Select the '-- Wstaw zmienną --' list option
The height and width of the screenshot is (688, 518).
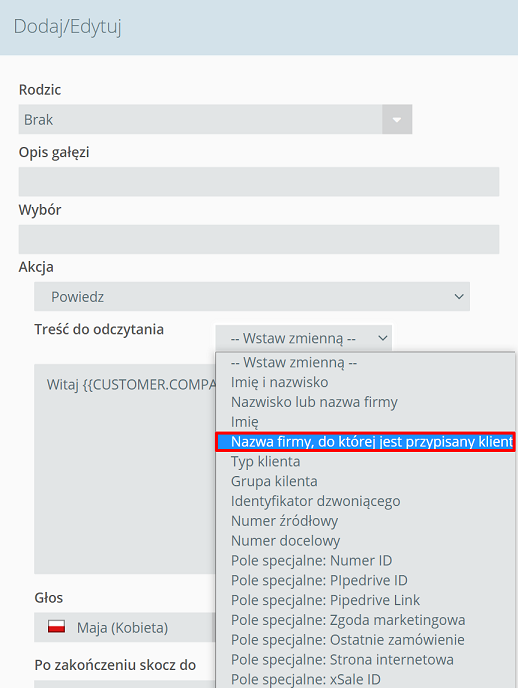pyautogui.click(x=366, y=362)
